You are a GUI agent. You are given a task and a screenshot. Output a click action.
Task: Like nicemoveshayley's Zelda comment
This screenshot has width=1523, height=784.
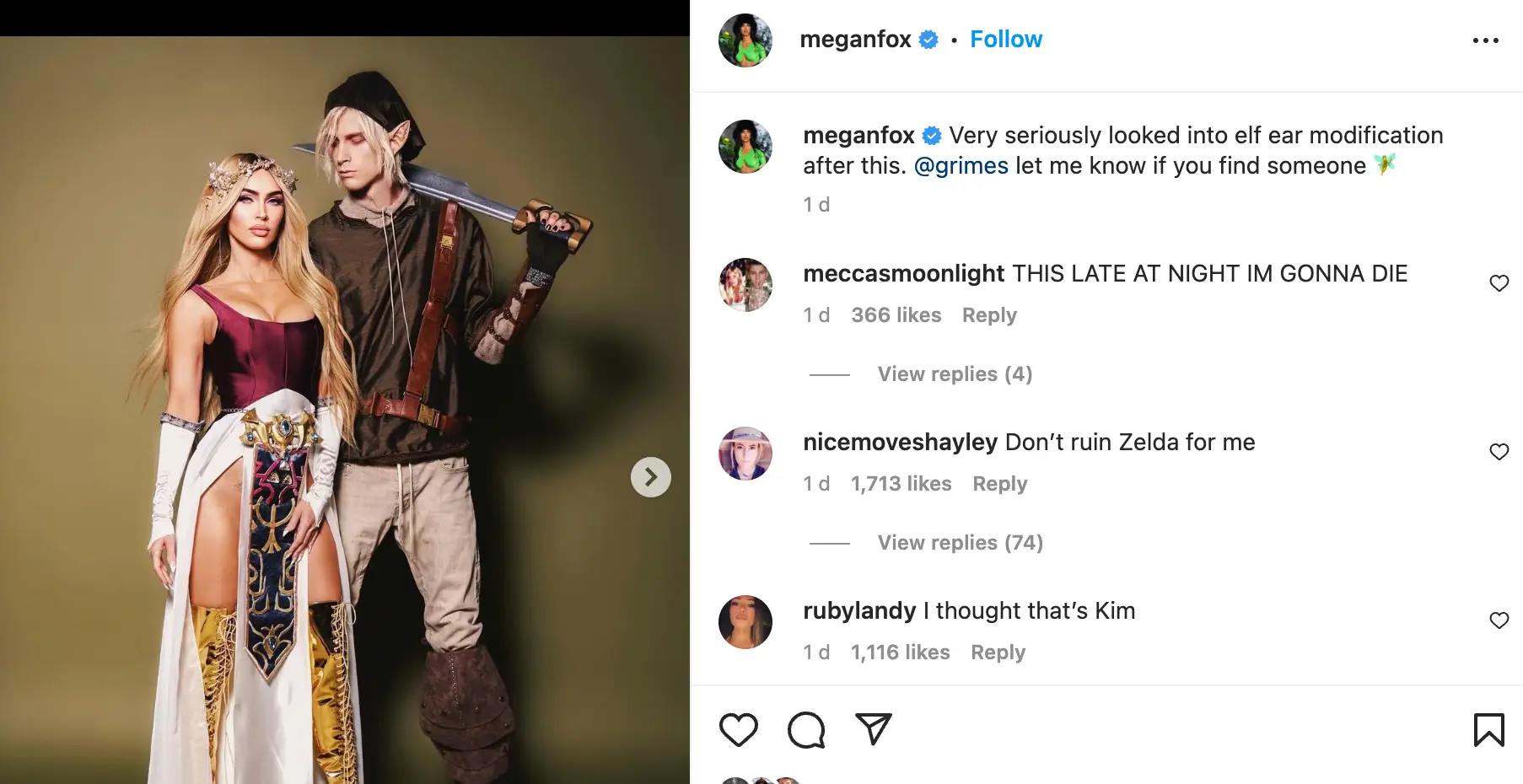point(1499,452)
